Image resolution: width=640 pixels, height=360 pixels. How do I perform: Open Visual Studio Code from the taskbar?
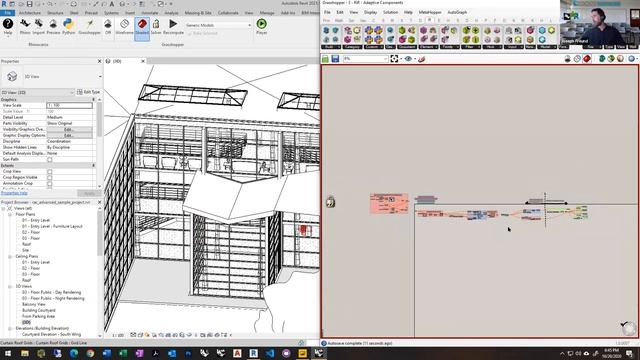[x=270, y=353]
